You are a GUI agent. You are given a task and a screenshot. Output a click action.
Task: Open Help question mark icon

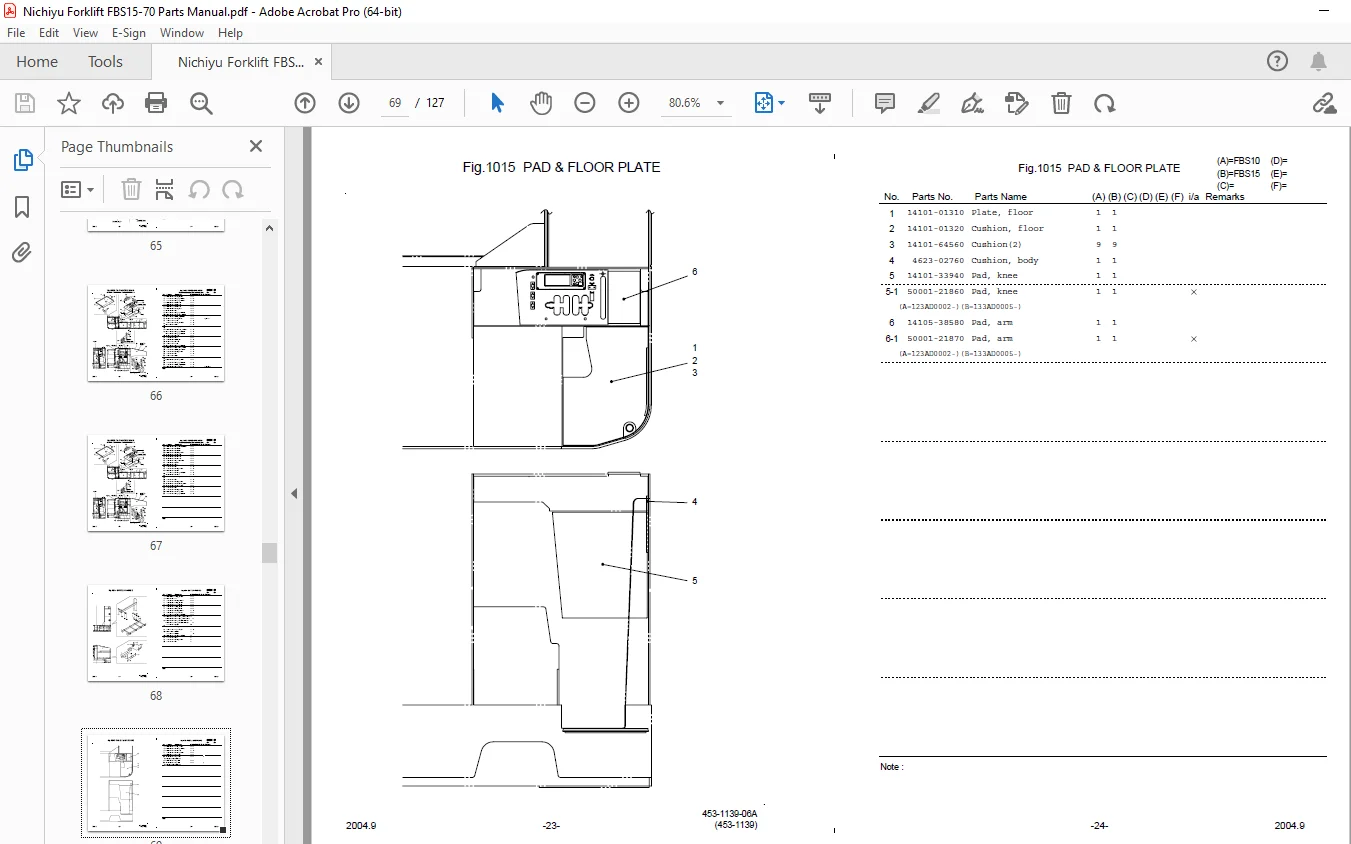(x=1277, y=62)
